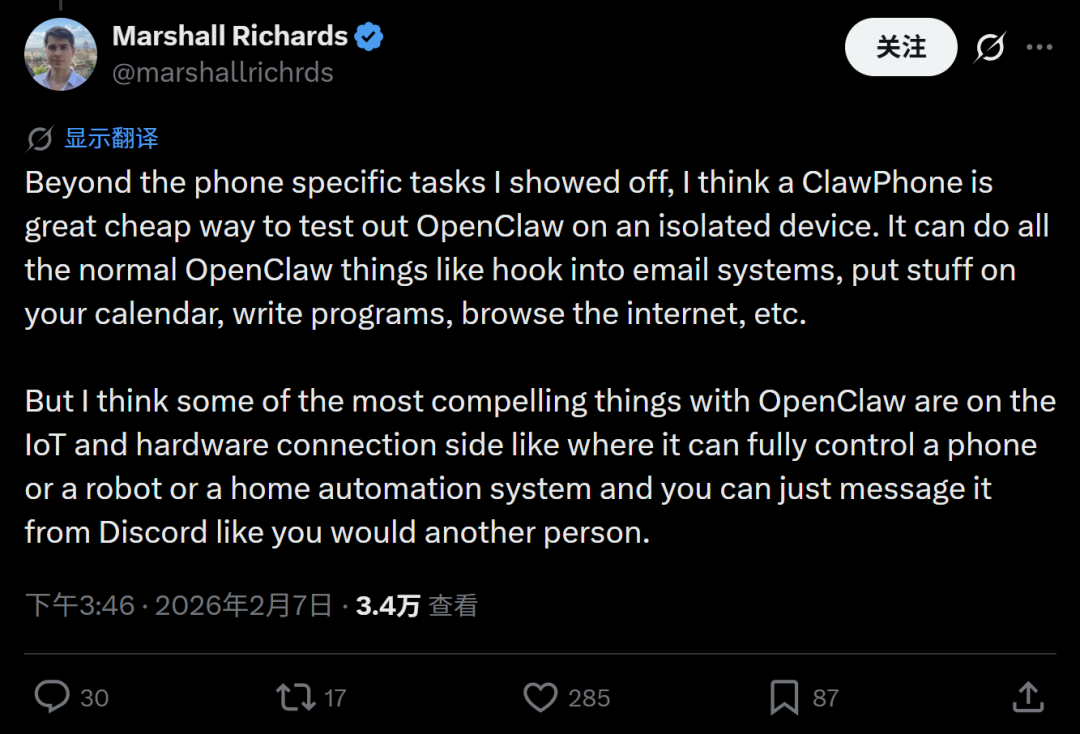Open the three-dot more options menu
The width and height of the screenshot is (1080, 734).
click(x=1040, y=47)
